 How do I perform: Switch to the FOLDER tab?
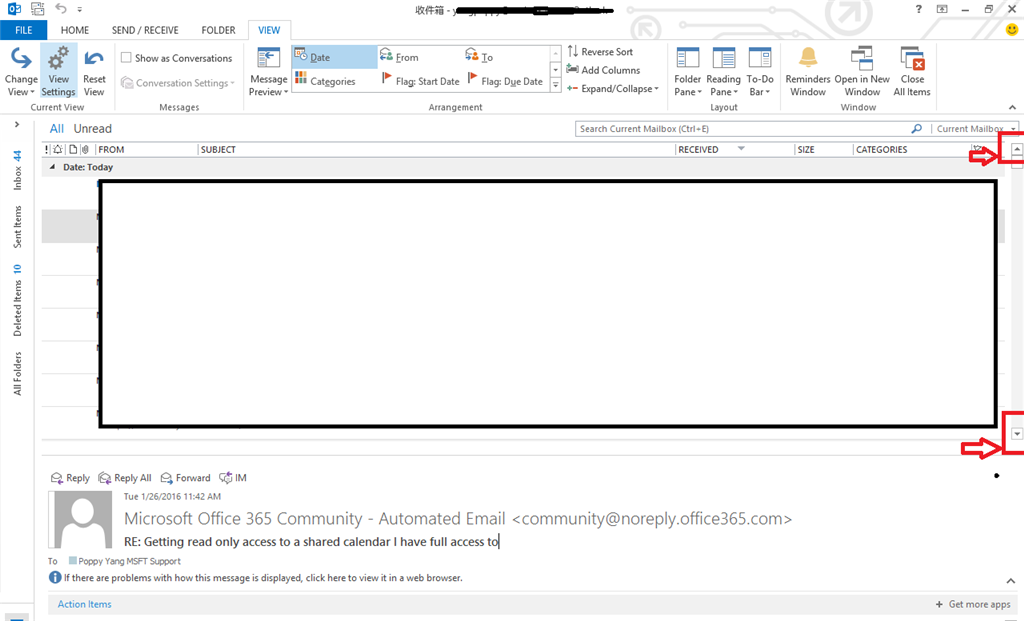coord(218,30)
